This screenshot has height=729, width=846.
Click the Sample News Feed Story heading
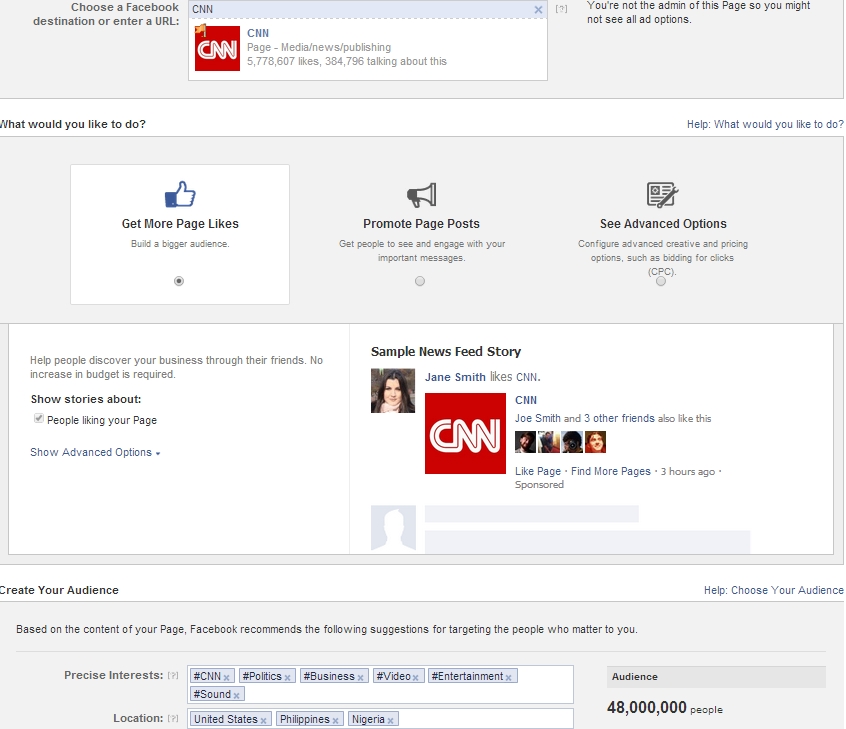(x=446, y=352)
